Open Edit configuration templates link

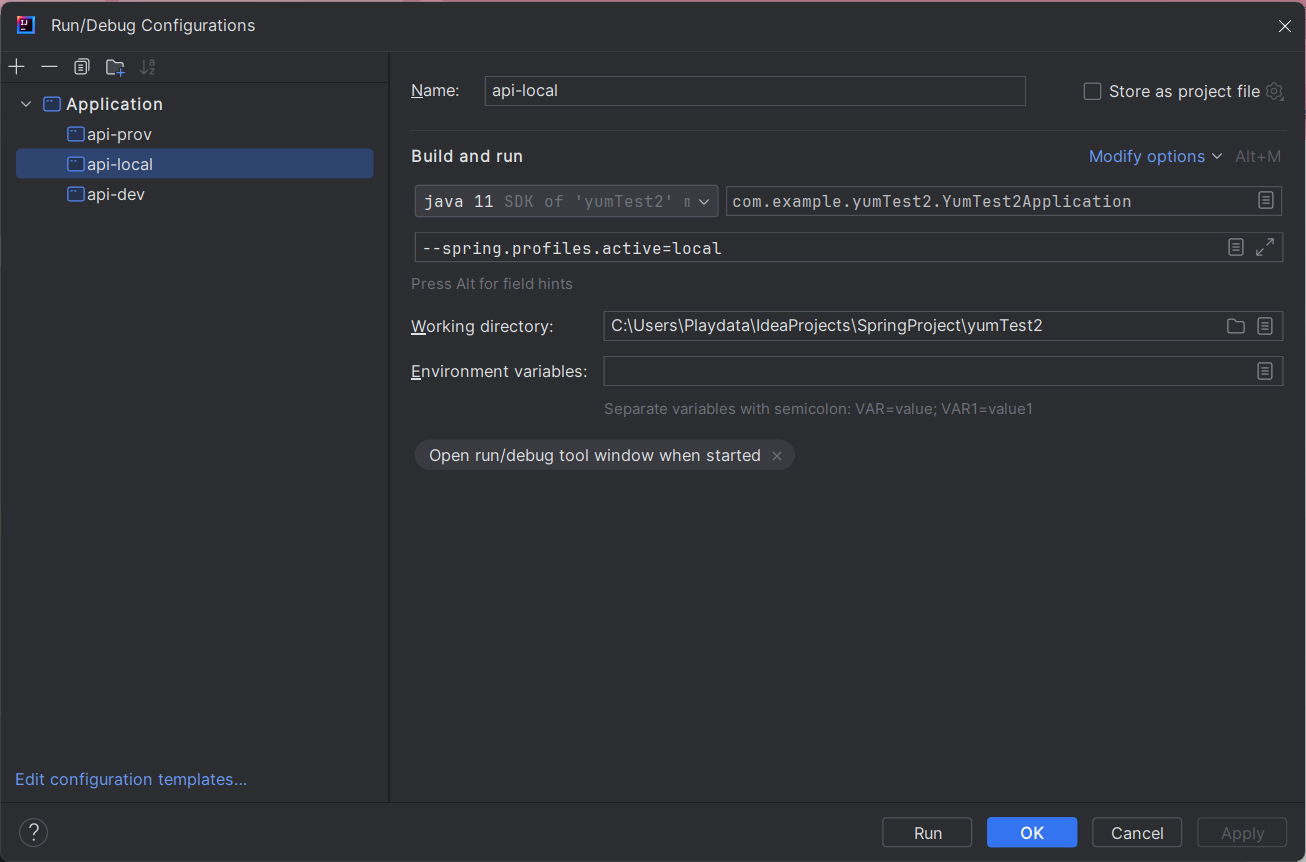[x=131, y=779]
